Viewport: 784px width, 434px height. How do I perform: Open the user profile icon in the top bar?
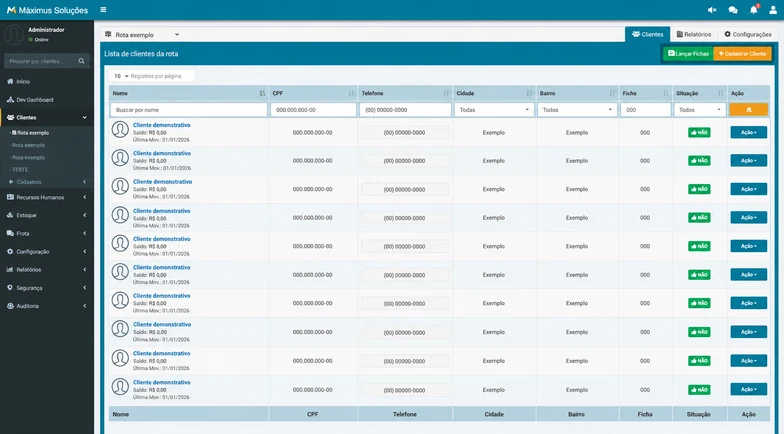point(773,10)
